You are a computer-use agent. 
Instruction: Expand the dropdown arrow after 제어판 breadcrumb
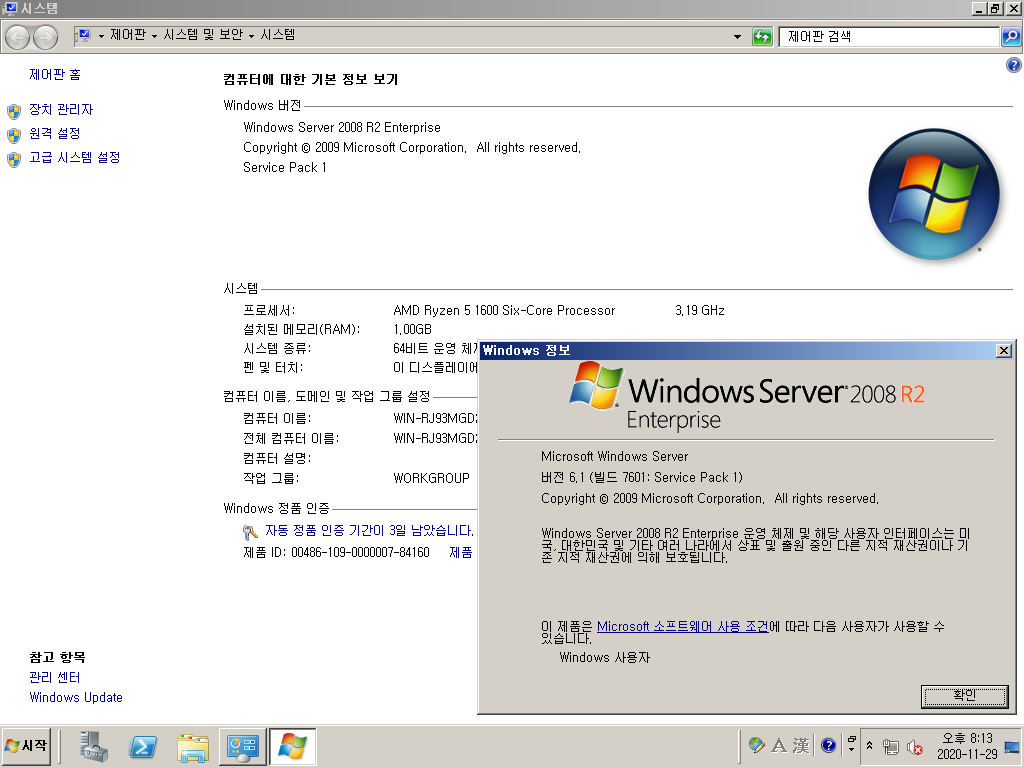154,36
